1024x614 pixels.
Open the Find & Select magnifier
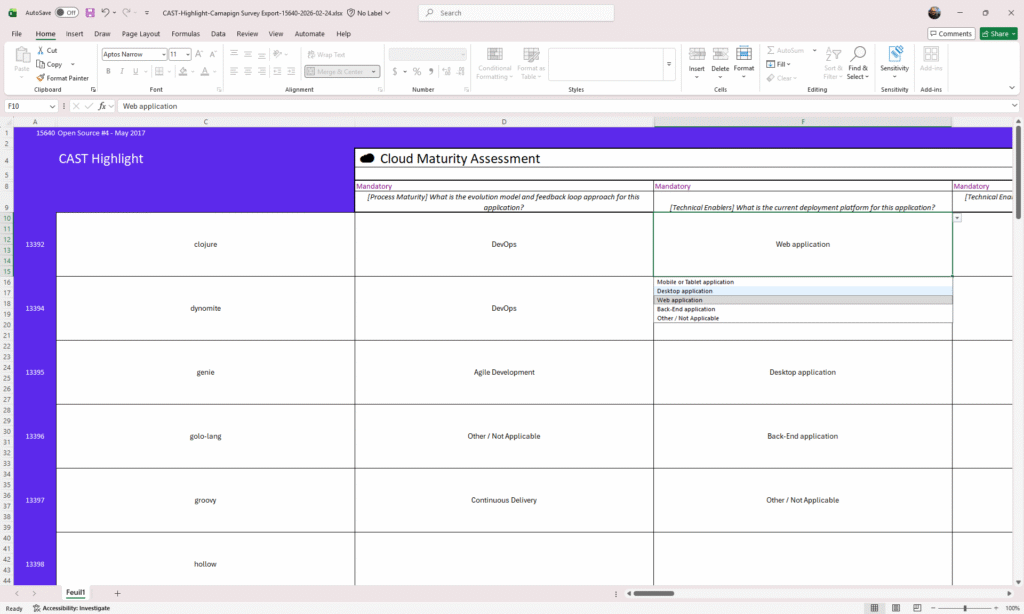pyautogui.click(x=858, y=54)
